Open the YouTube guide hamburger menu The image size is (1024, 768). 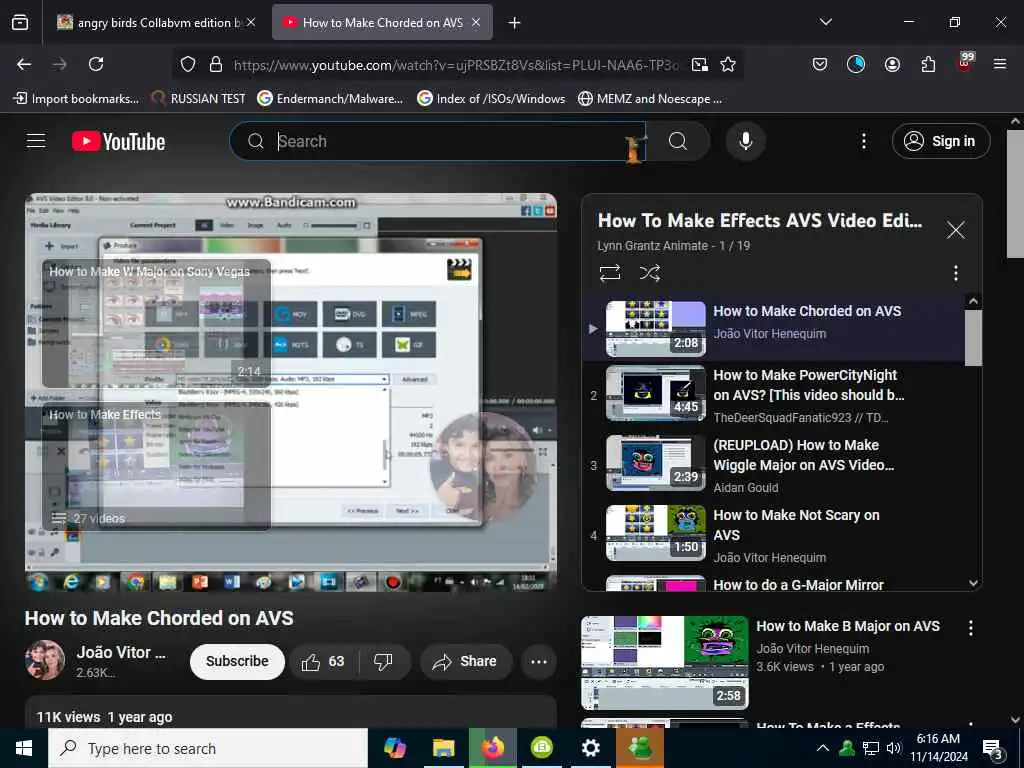(x=36, y=141)
